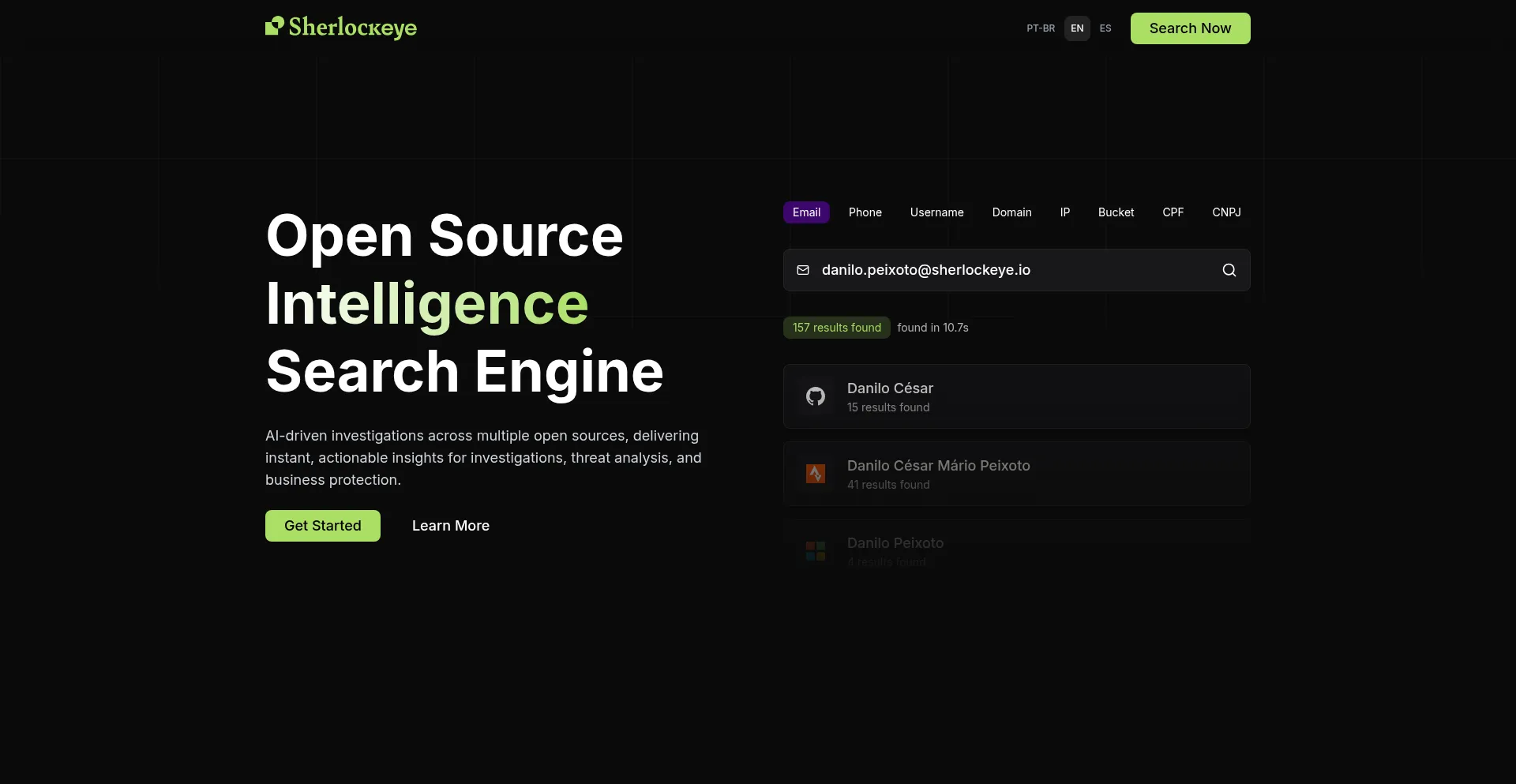Select the CPF tab
This screenshot has width=1516, height=784.
coord(1173,212)
